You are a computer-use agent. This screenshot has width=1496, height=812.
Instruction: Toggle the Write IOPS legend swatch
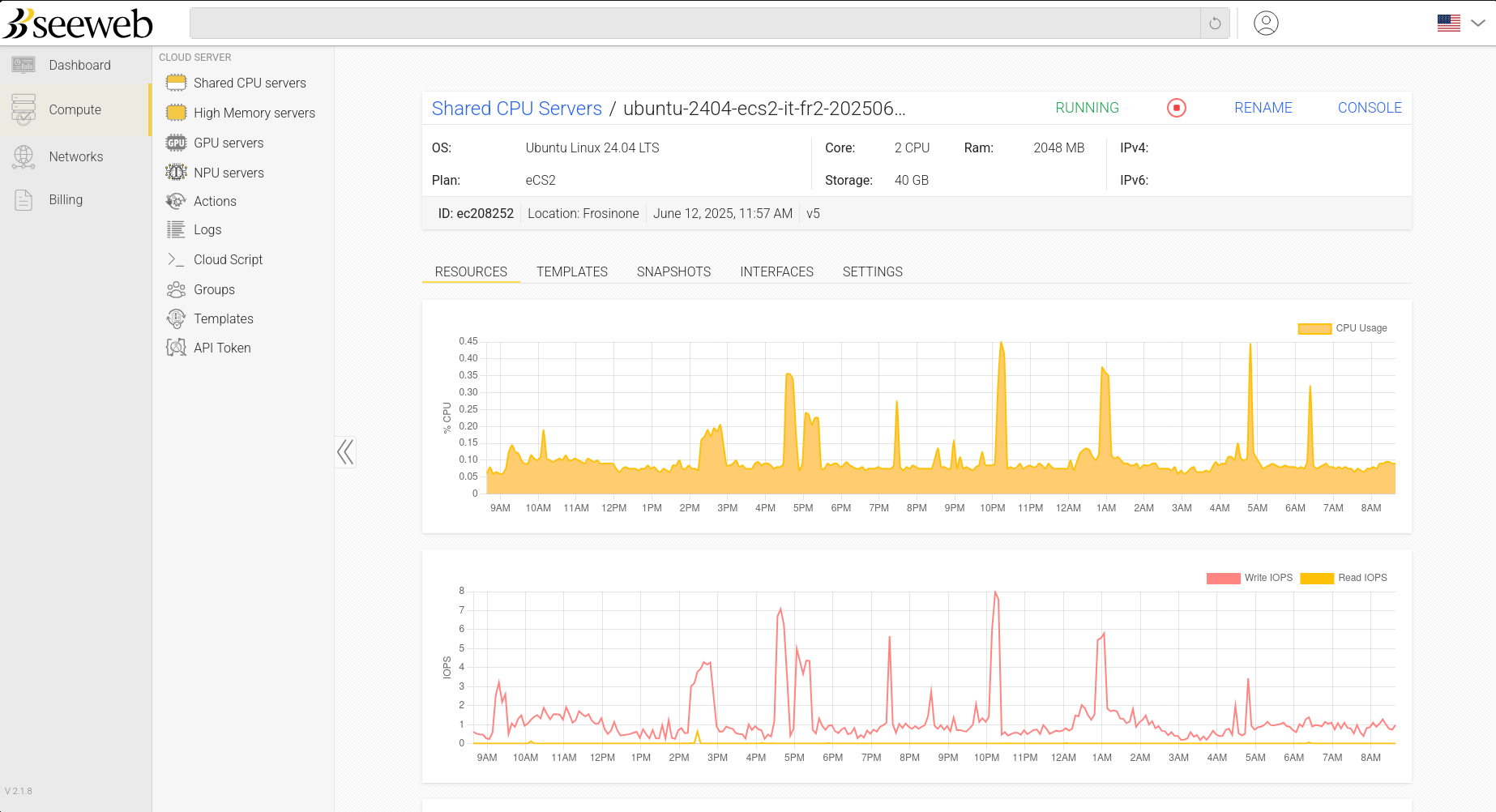pos(1223,578)
